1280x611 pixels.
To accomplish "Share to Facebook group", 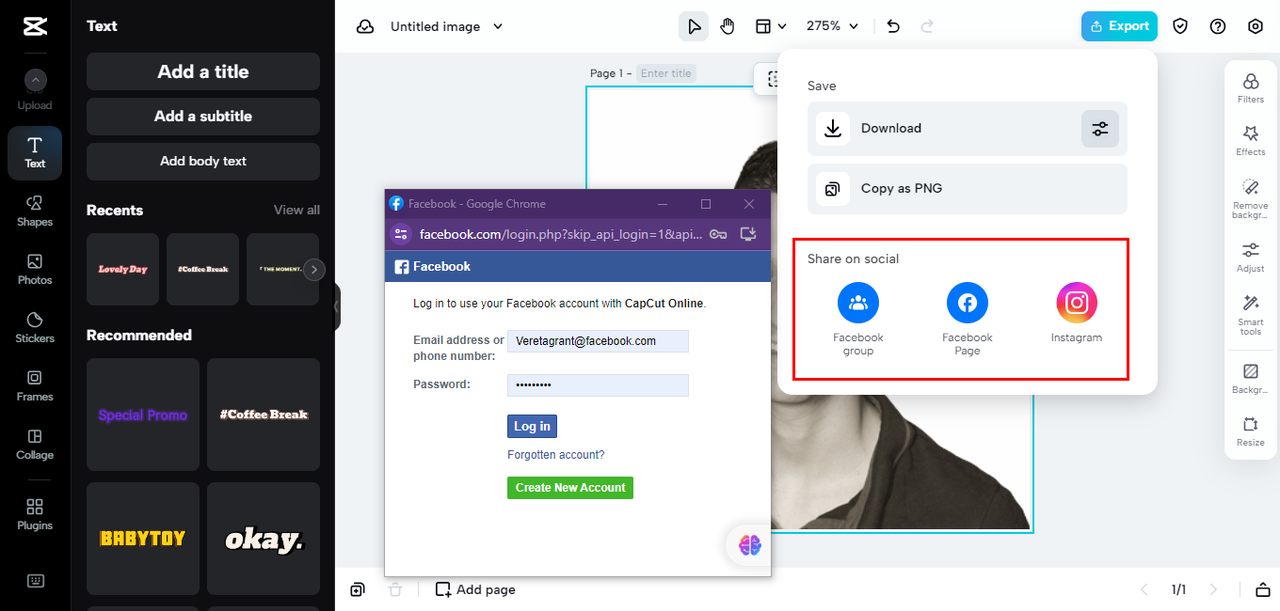I will (x=858, y=319).
